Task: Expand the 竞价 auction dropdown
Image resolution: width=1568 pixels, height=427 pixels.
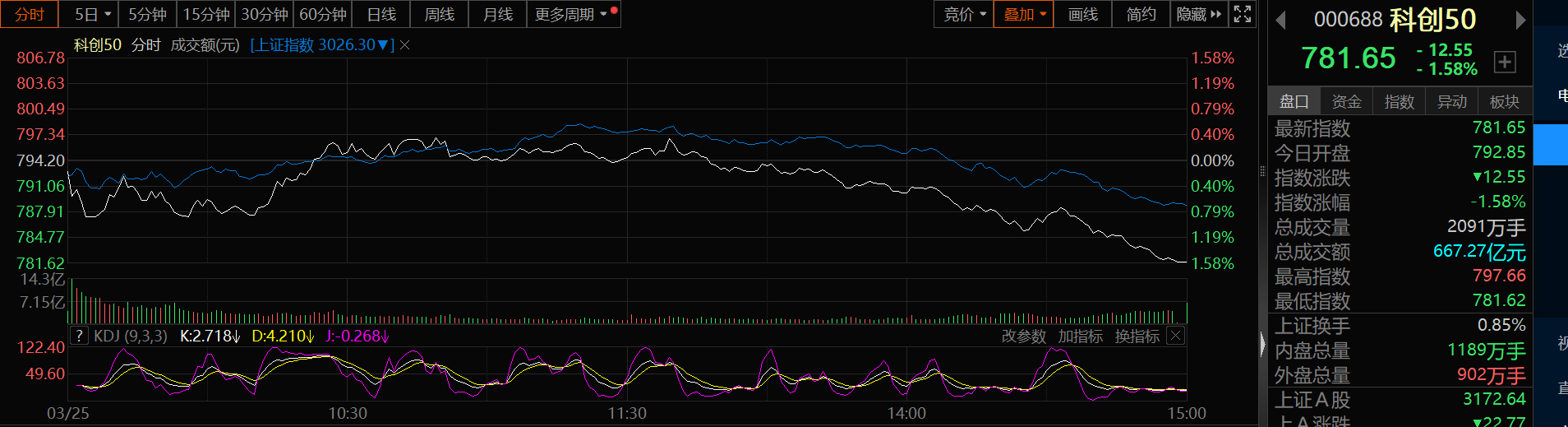Action: [964, 14]
